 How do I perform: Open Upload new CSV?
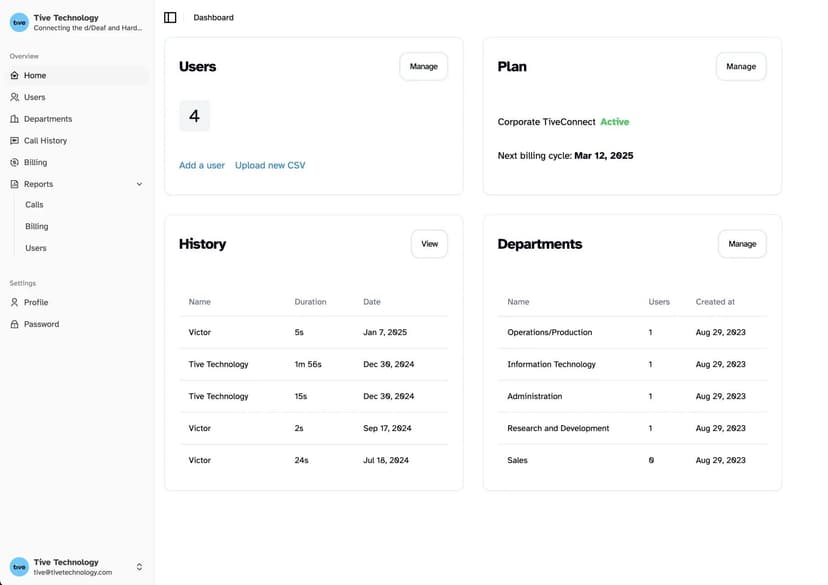click(x=268, y=165)
